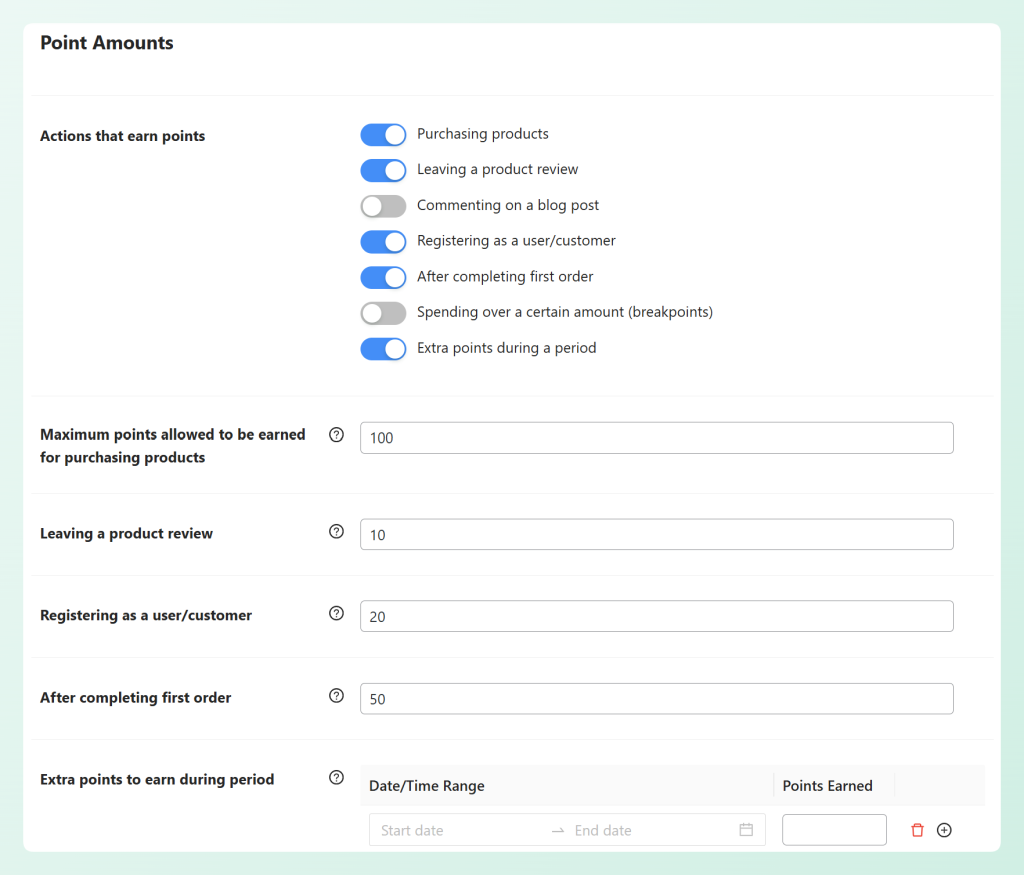The width and height of the screenshot is (1024, 875).
Task: Click the Point Amounts heading
Action: pyautogui.click(x=106, y=42)
